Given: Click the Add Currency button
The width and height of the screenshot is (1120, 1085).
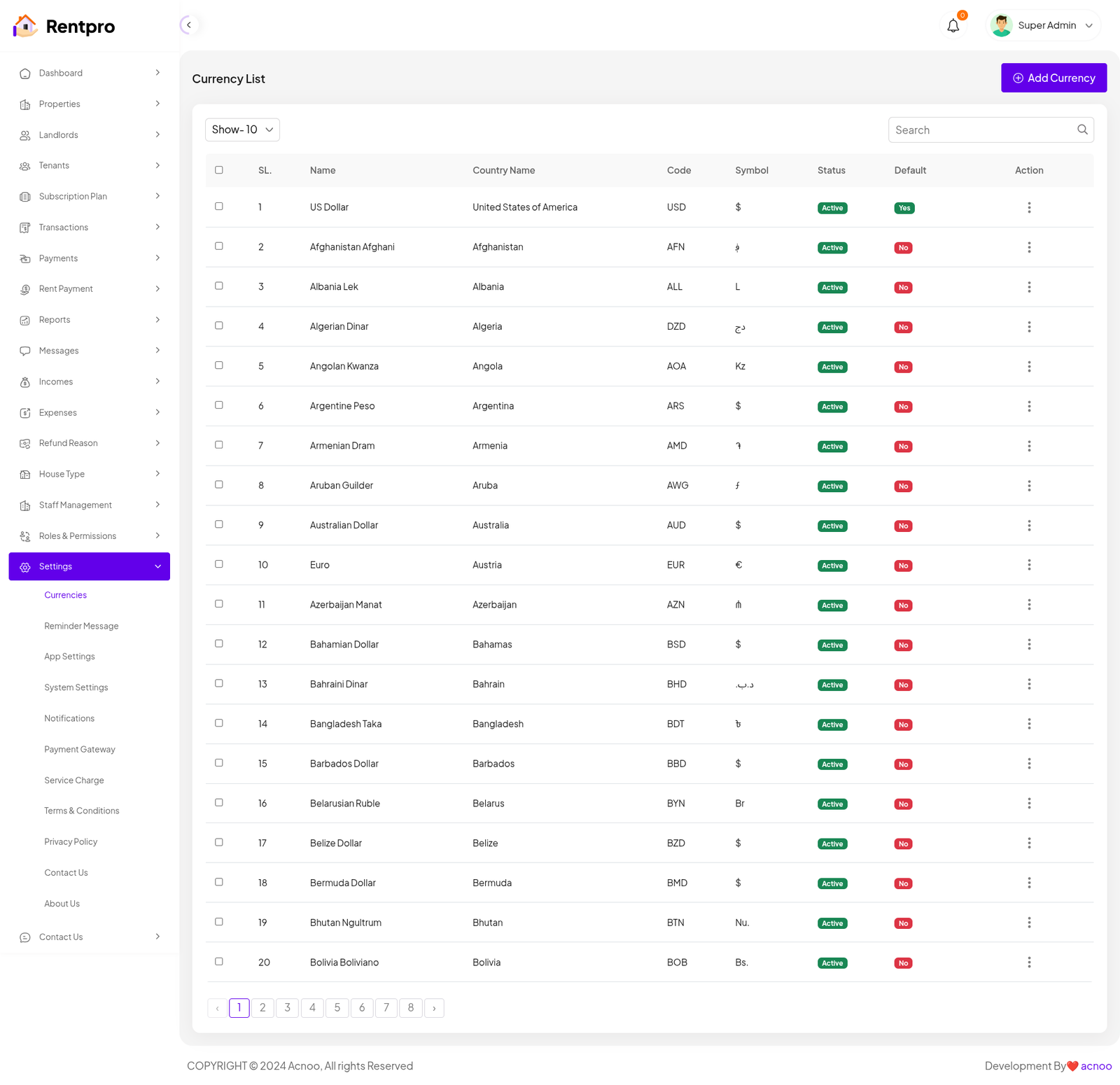Looking at the screenshot, I should [x=1053, y=78].
